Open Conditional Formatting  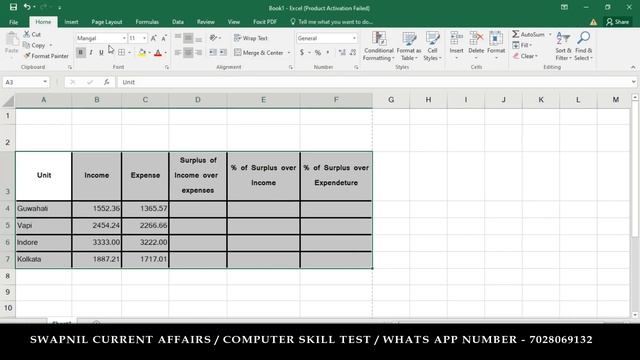pos(378,46)
